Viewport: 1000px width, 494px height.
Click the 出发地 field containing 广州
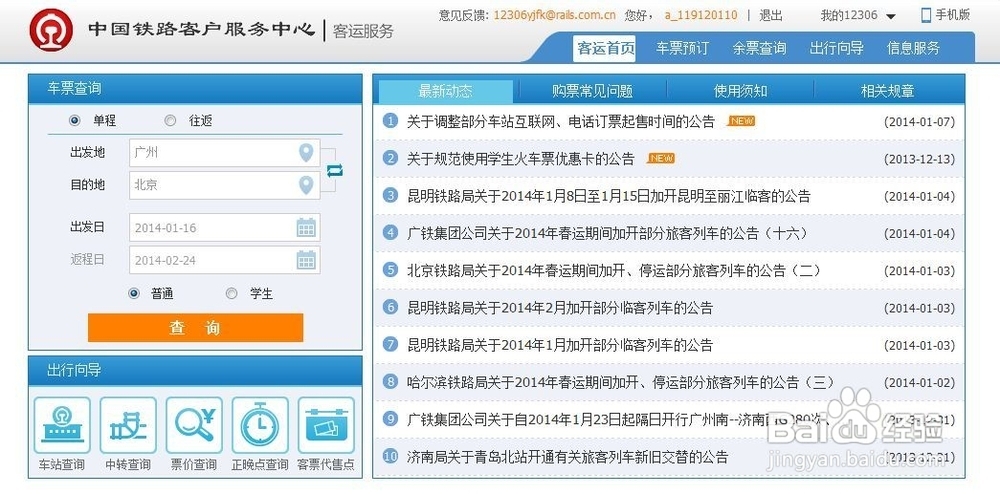coord(224,153)
